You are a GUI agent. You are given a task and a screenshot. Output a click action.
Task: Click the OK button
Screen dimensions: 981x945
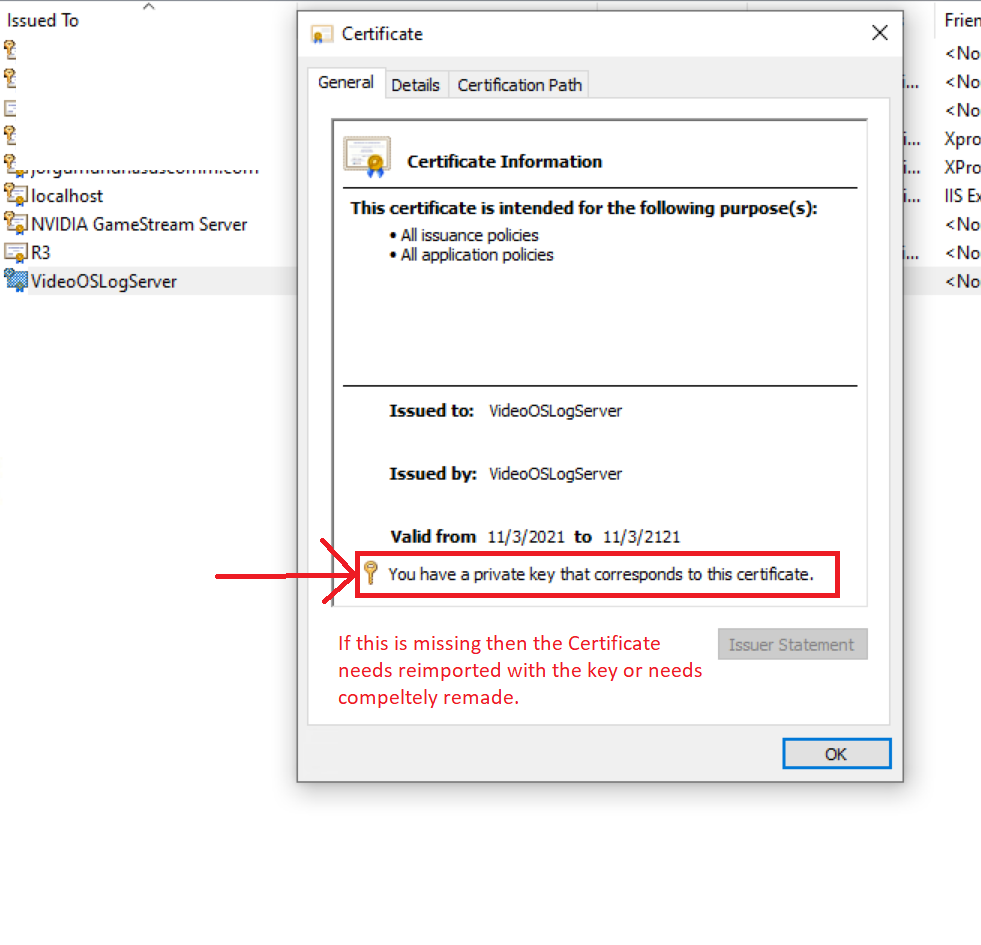(x=836, y=753)
